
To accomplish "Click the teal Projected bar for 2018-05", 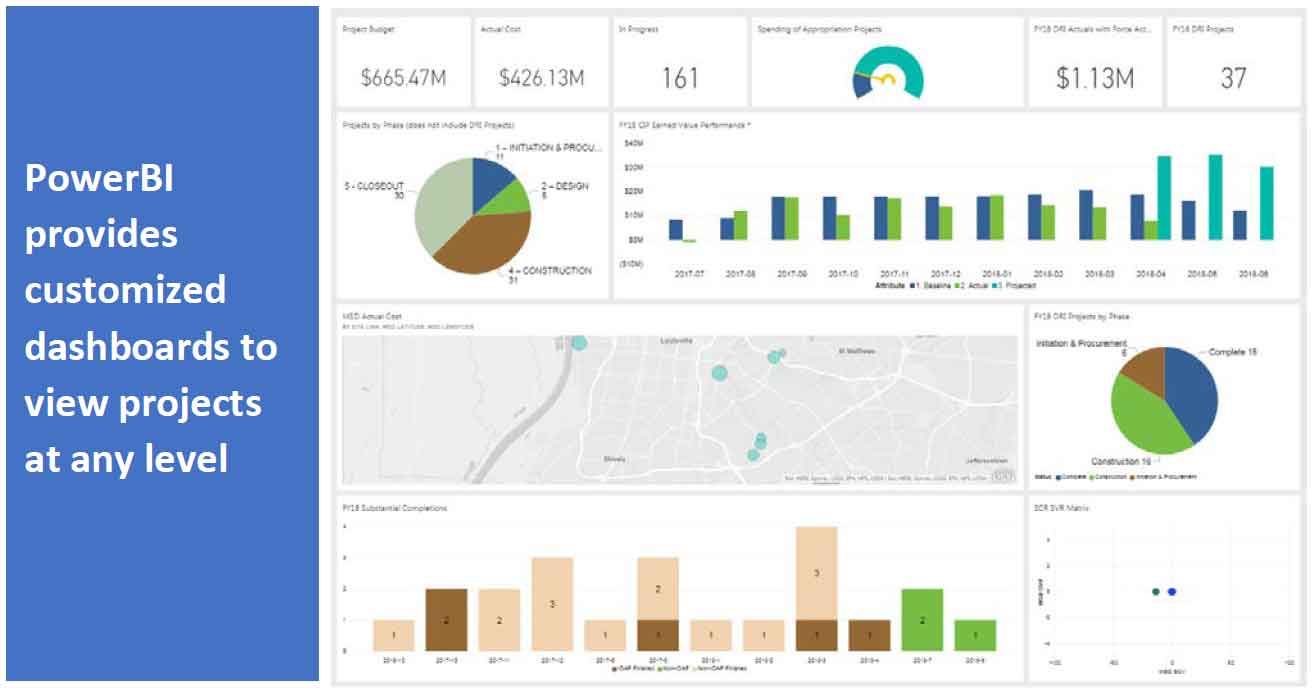I will click(1215, 197).
